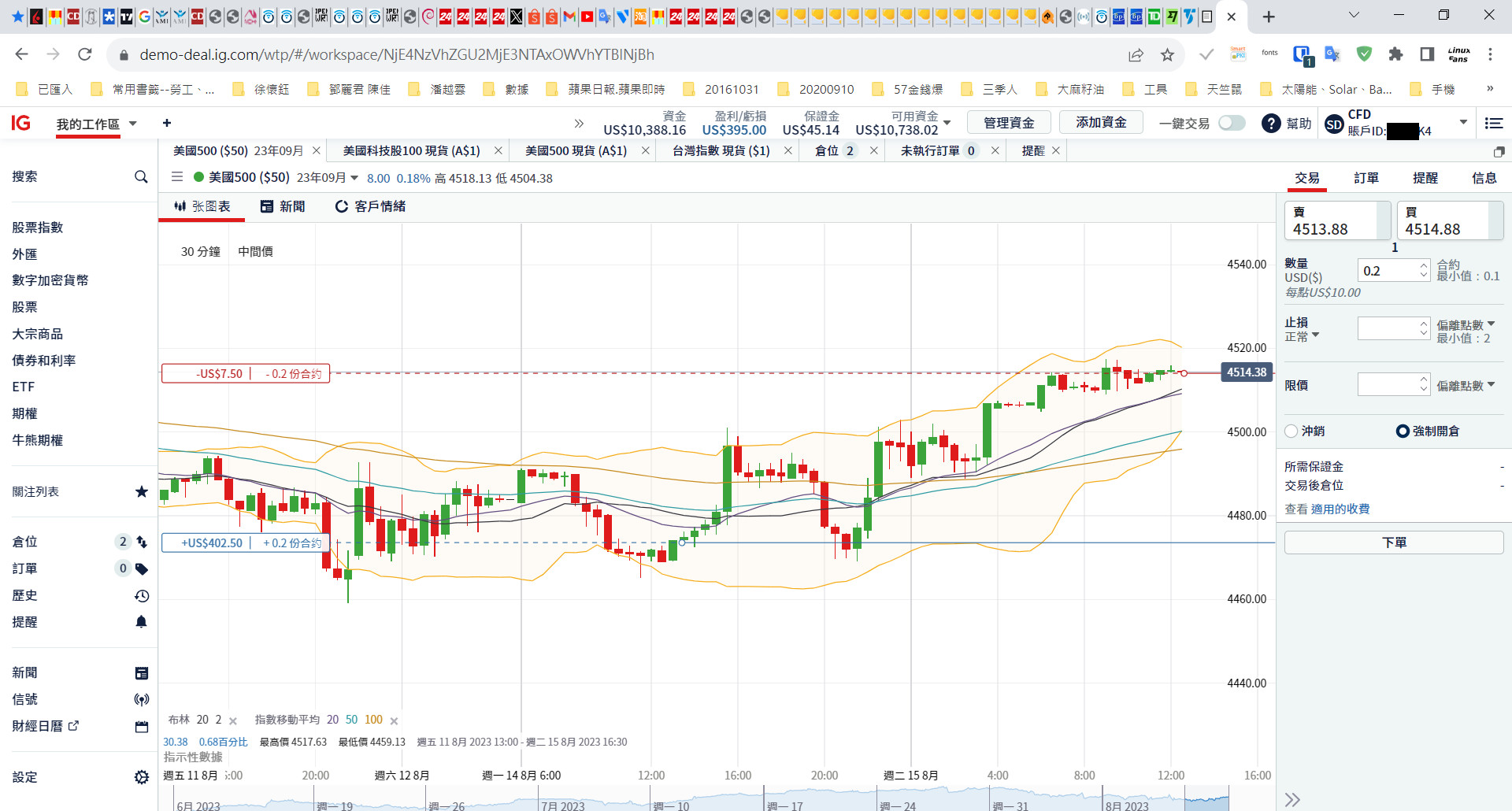Switch to the 張圖表 chart tab

202,206
